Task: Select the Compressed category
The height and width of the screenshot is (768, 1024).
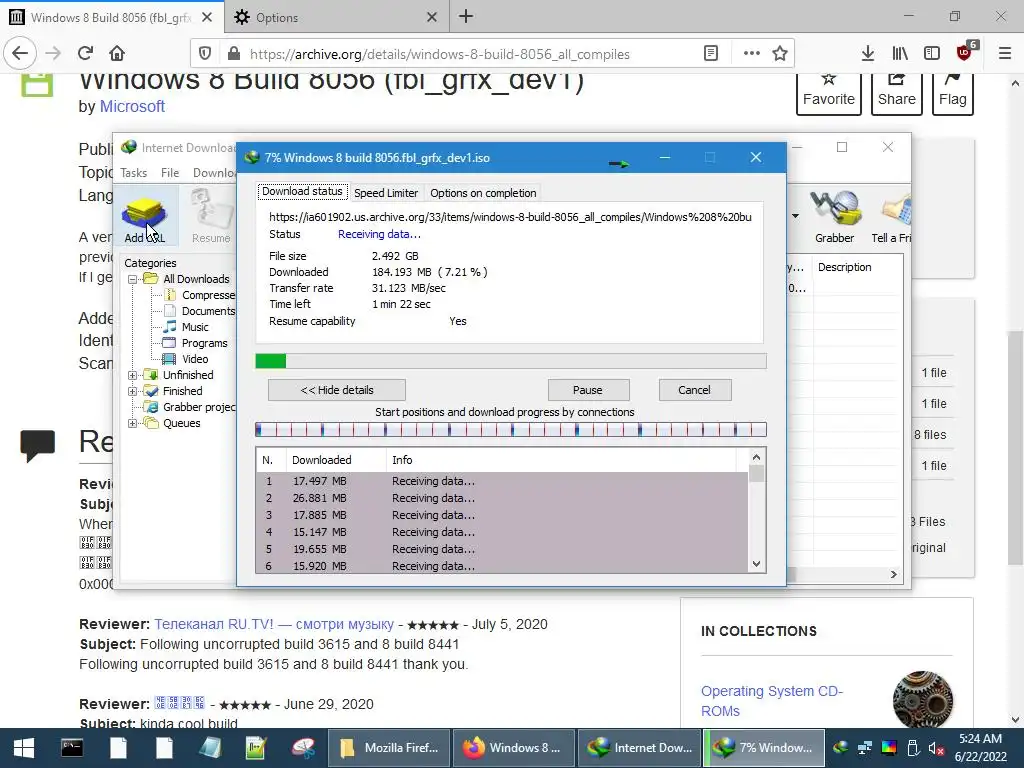Action: [208, 295]
